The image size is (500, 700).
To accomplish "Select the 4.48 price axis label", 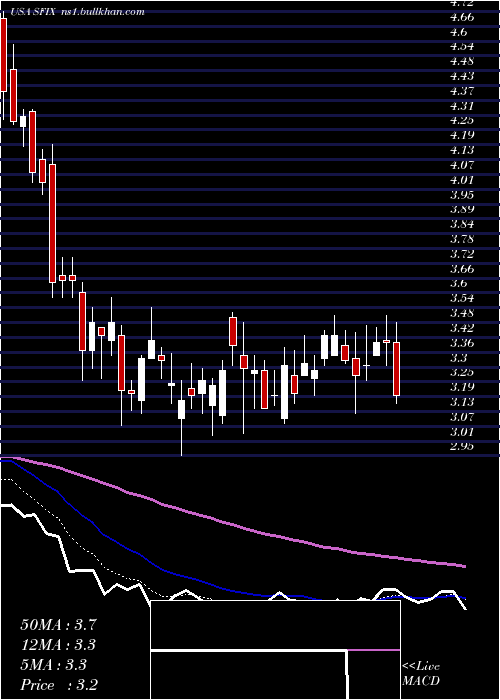I will click(x=461, y=61).
